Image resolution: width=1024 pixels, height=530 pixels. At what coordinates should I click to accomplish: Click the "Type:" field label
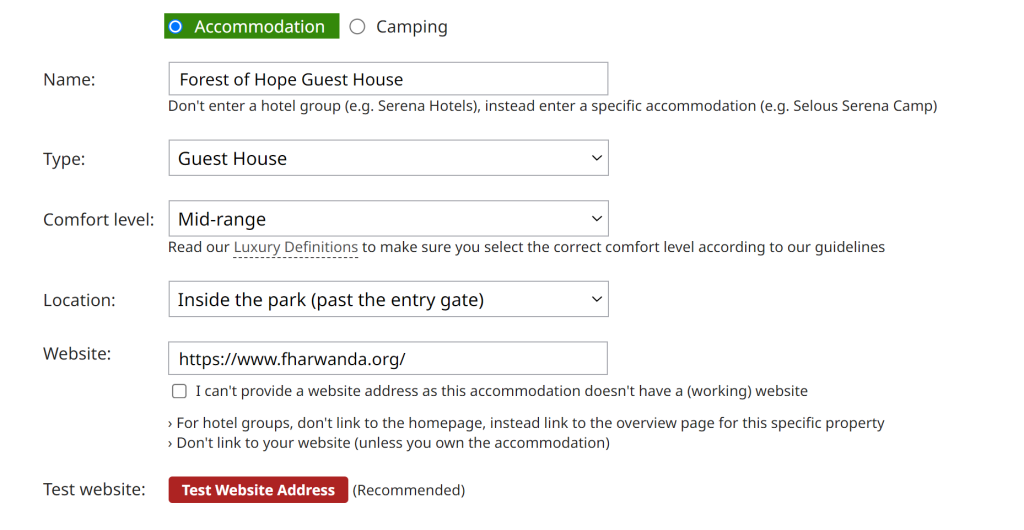click(x=64, y=159)
